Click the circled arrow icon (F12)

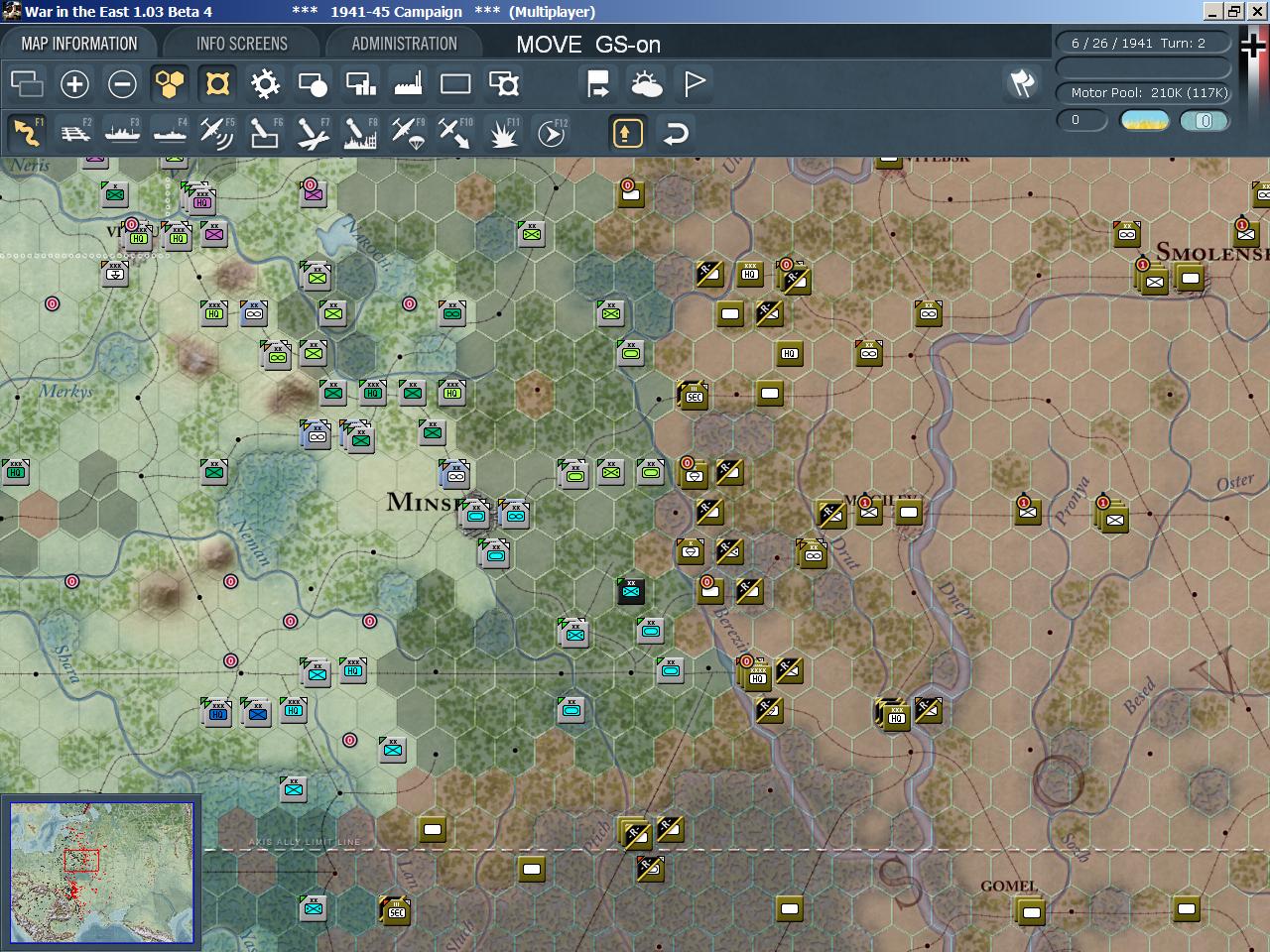[551, 133]
